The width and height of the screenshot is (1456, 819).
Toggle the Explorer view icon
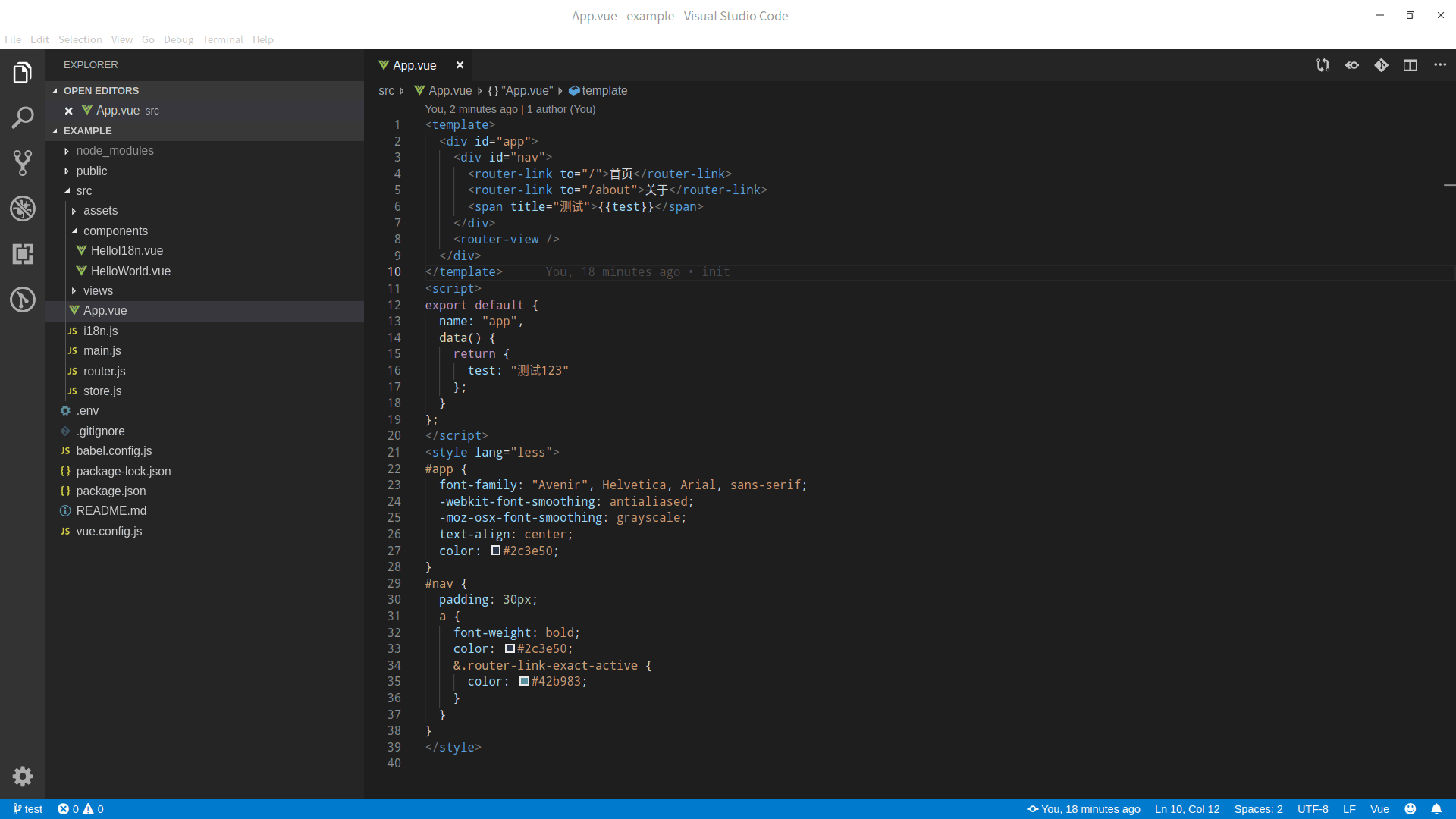(23, 73)
